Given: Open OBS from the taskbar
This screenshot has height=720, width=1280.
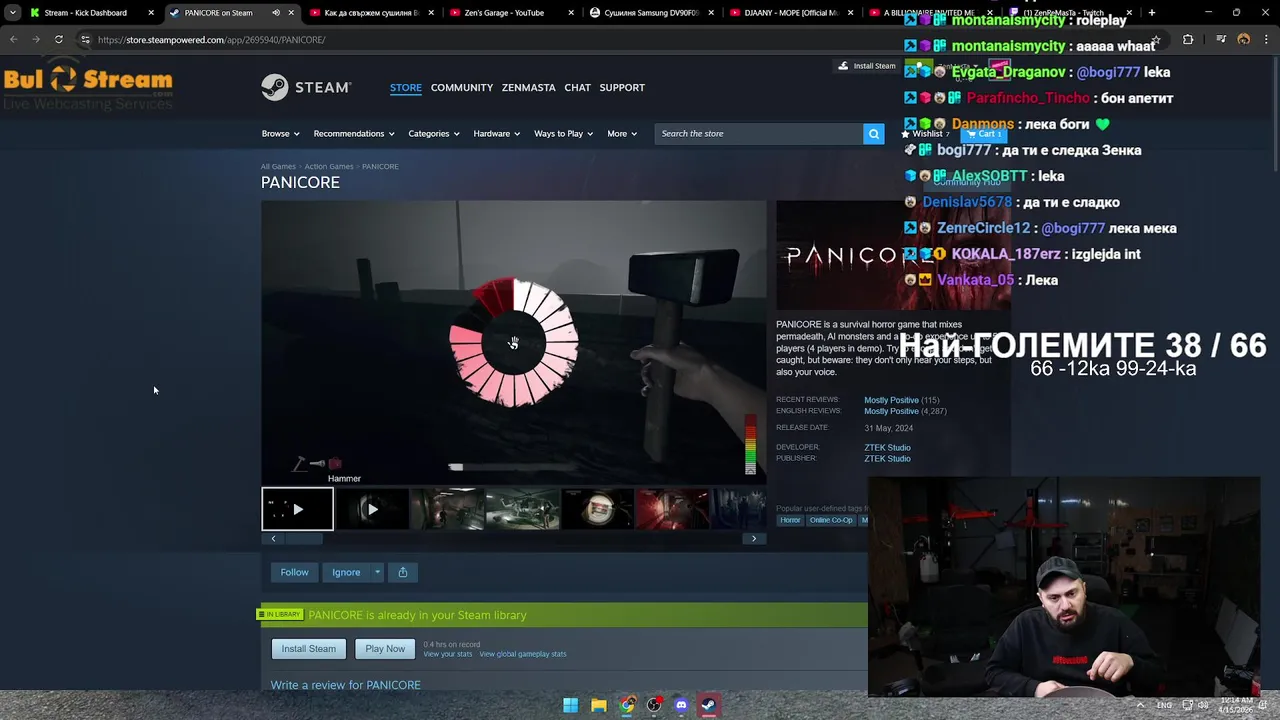Looking at the screenshot, I should 653,705.
